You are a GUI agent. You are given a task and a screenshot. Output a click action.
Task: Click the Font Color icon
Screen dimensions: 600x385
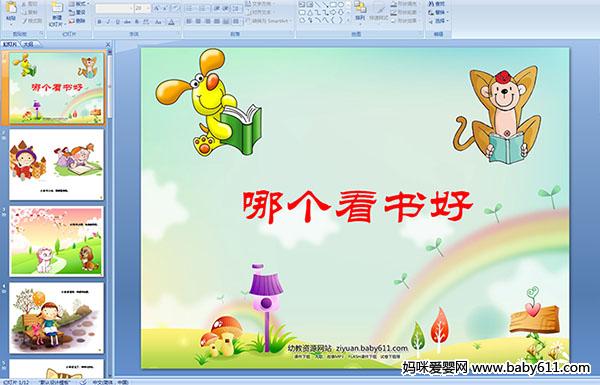click(x=171, y=22)
